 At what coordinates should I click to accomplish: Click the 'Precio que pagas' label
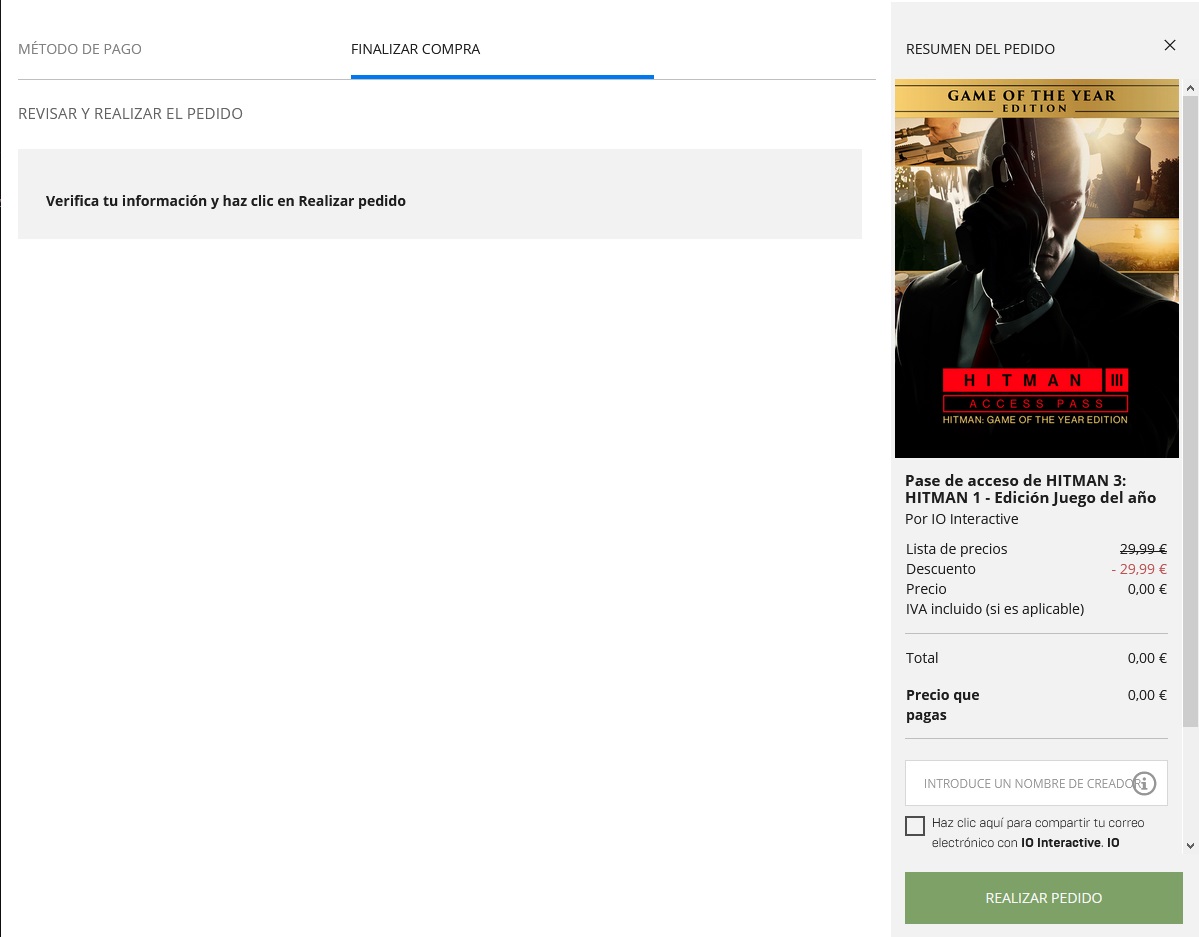(x=942, y=704)
